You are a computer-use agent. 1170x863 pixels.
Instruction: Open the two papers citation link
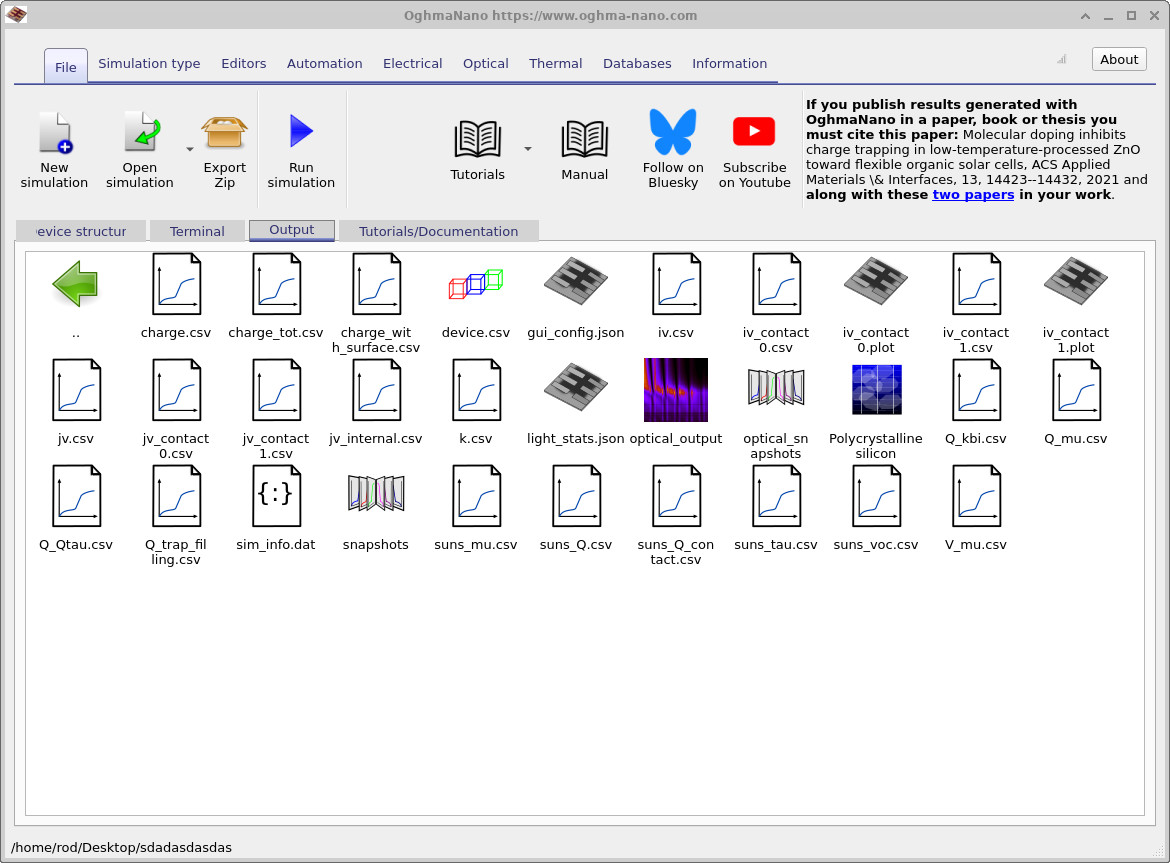[x=972, y=194]
